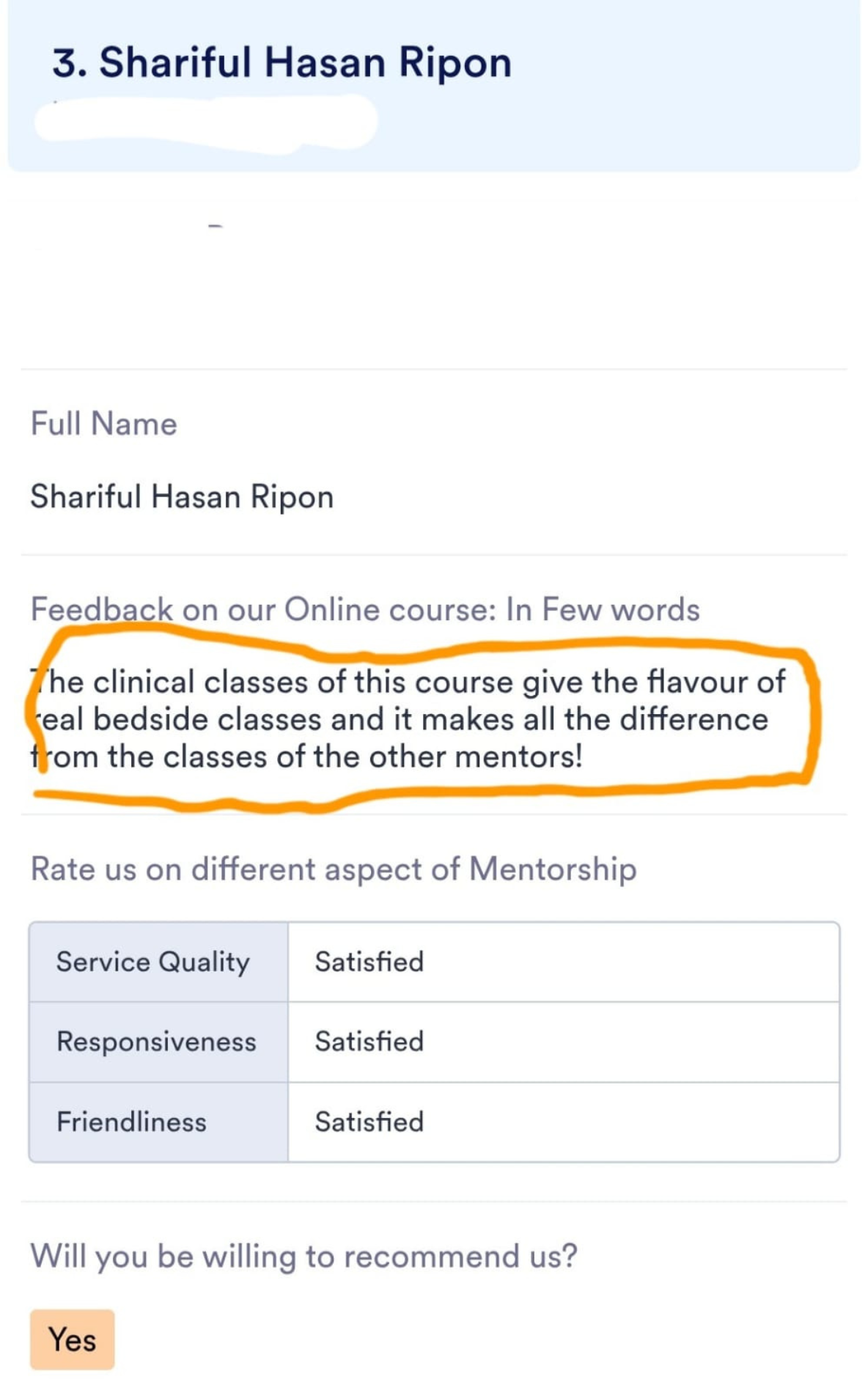This screenshot has width=868, height=1390.
Task: Click the orange 'Yes' answer badge
Action: click(x=73, y=1339)
